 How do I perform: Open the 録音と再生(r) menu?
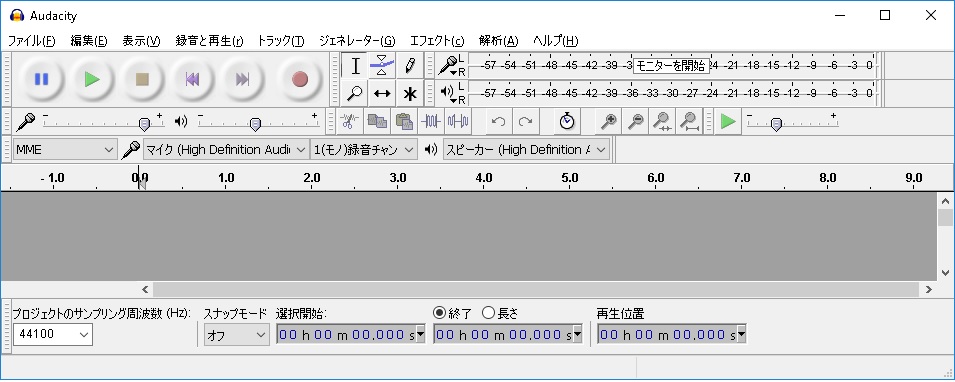(x=209, y=41)
